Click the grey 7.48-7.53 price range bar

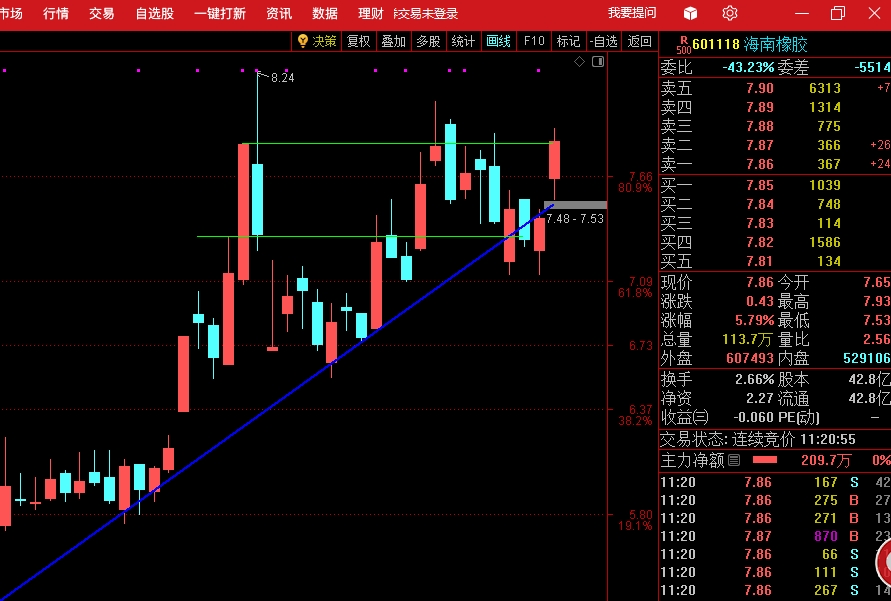point(575,205)
